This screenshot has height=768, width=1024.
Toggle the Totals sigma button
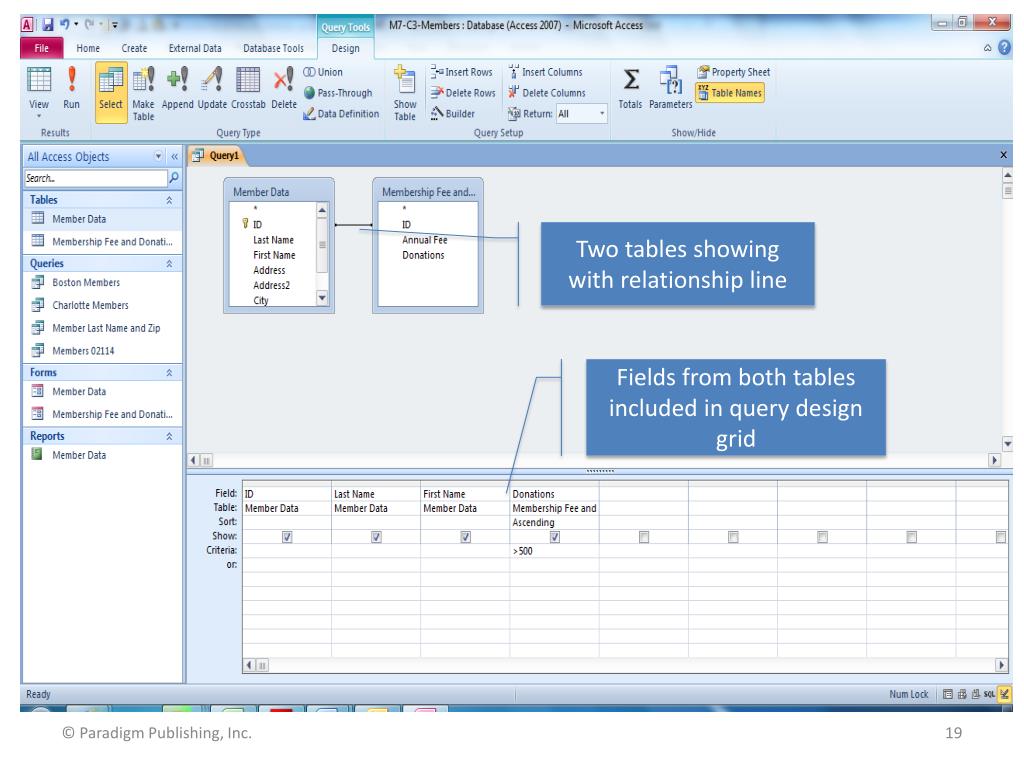(x=630, y=88)
